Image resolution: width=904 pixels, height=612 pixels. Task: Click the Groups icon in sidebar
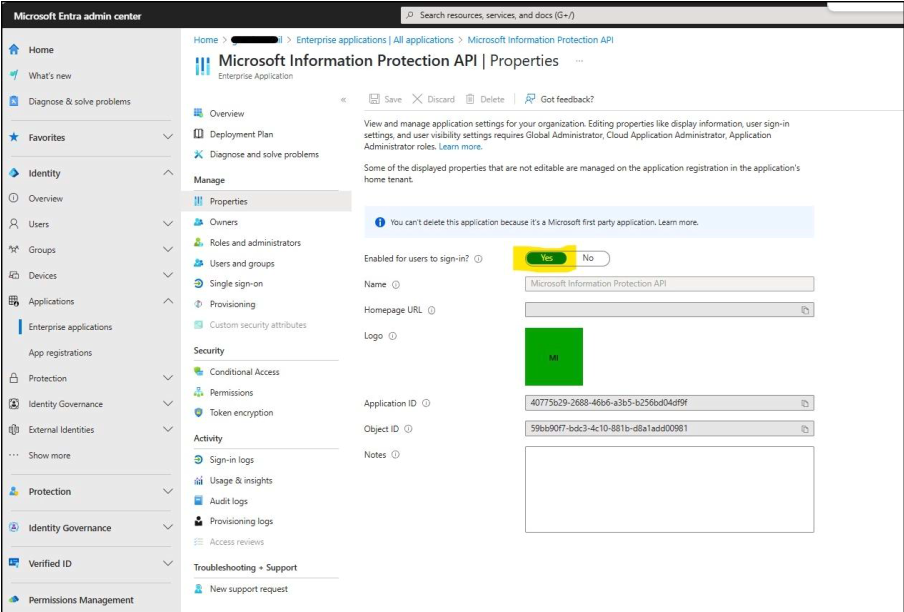pyautogui.click(x=14, y=250)
